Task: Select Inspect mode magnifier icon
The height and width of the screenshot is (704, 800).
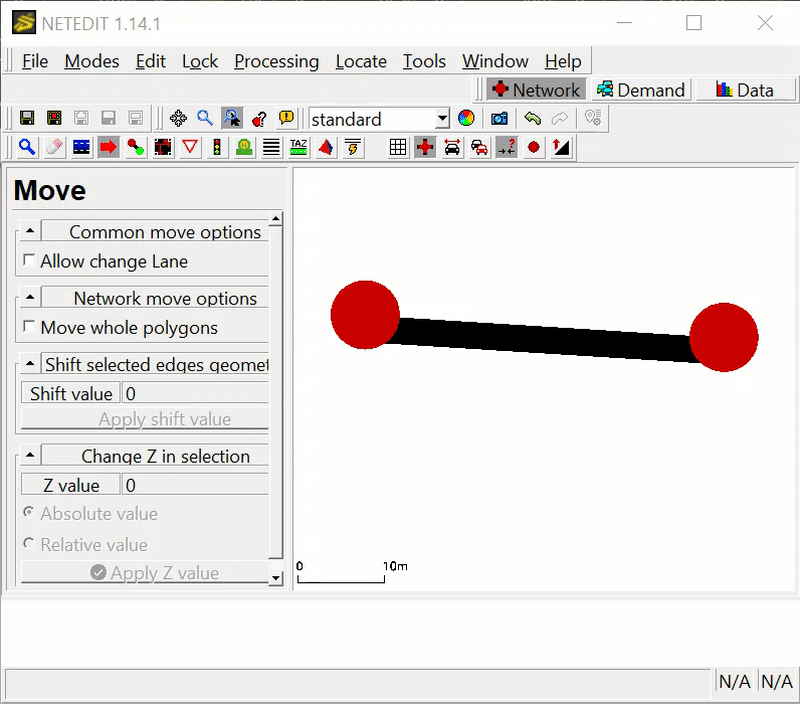Action: pyautogui.click(x=27, y=147)
